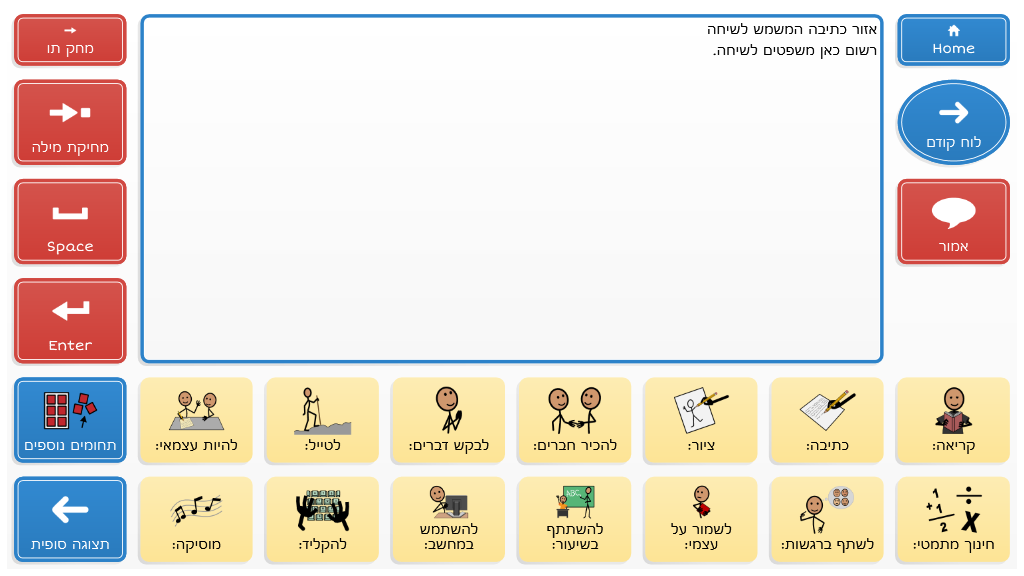Screen dimensions: 1024x576
Task: Select the music tile (מוסיקה)
Action: [x=196, y=518]
